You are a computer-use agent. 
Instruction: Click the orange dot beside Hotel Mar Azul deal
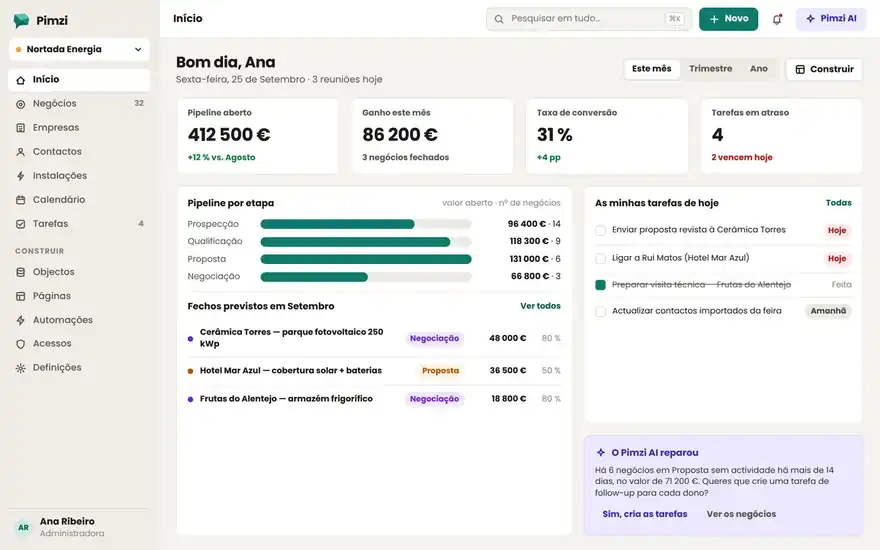point(190,371)
